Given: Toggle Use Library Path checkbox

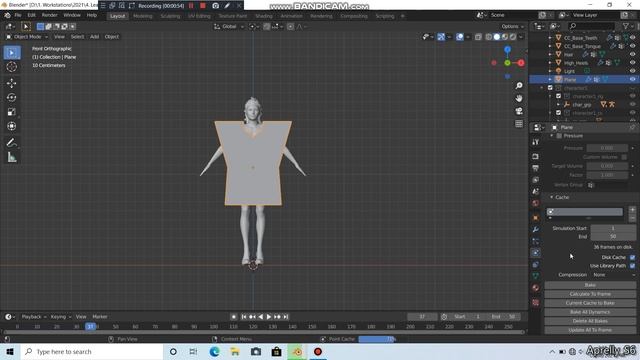Looking at the screenshot, I should pyautogui.click(x=632, y=266).
